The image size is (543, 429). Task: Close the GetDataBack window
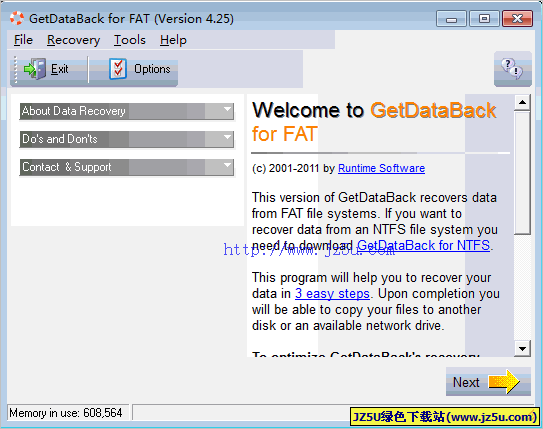click(x=517, y=19)
